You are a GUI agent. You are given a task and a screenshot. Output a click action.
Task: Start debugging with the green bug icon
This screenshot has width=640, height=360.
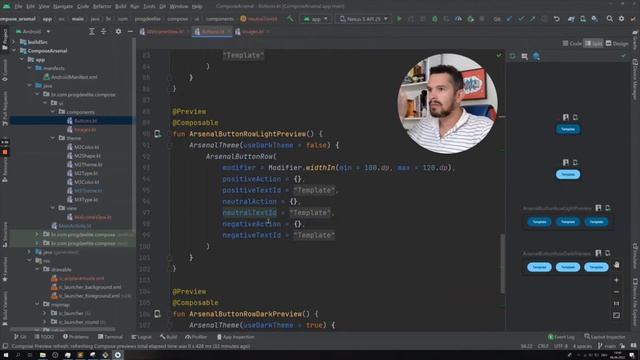(x=435, y=19)
